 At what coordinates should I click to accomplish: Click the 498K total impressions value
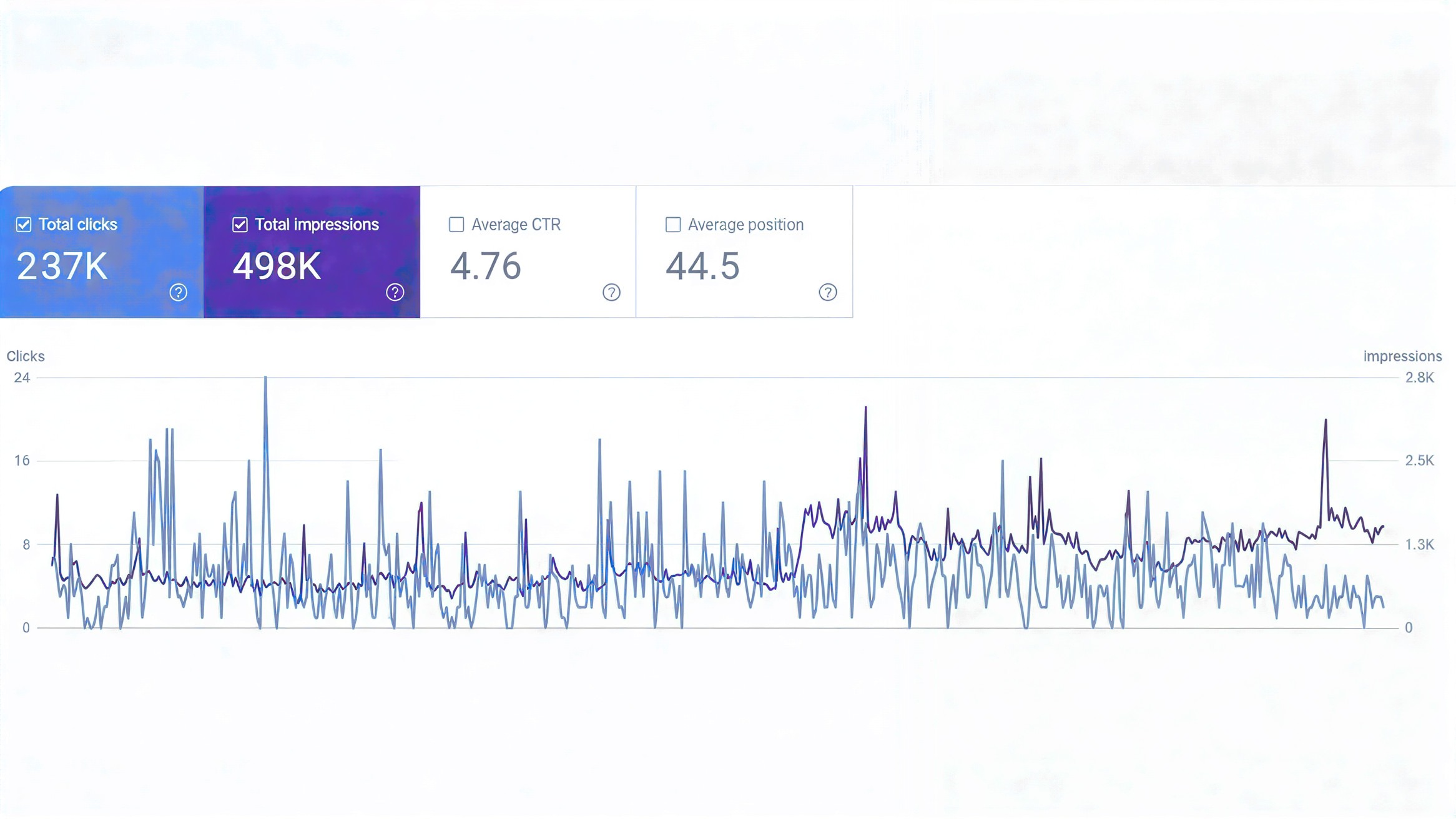(277, 267)
